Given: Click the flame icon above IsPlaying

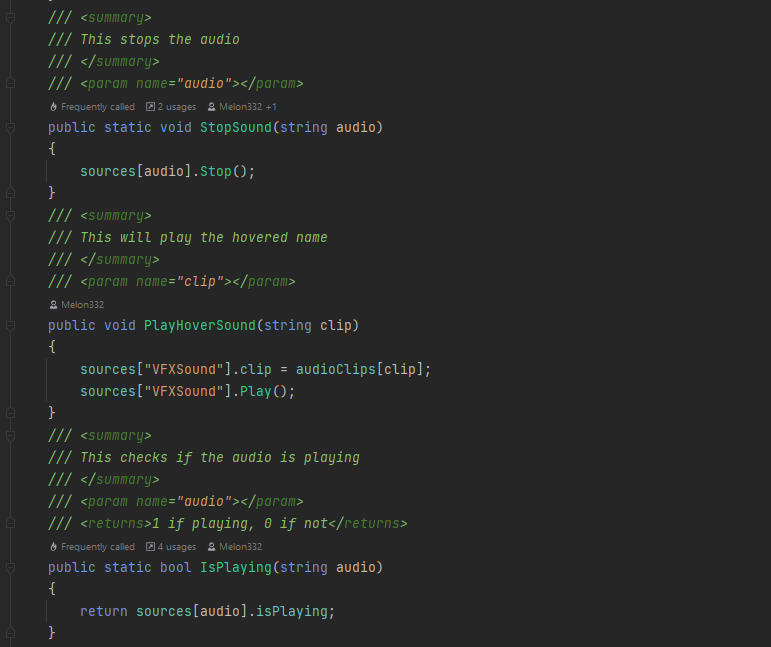Looking at the screenshot, I should (x=53, y=546).
